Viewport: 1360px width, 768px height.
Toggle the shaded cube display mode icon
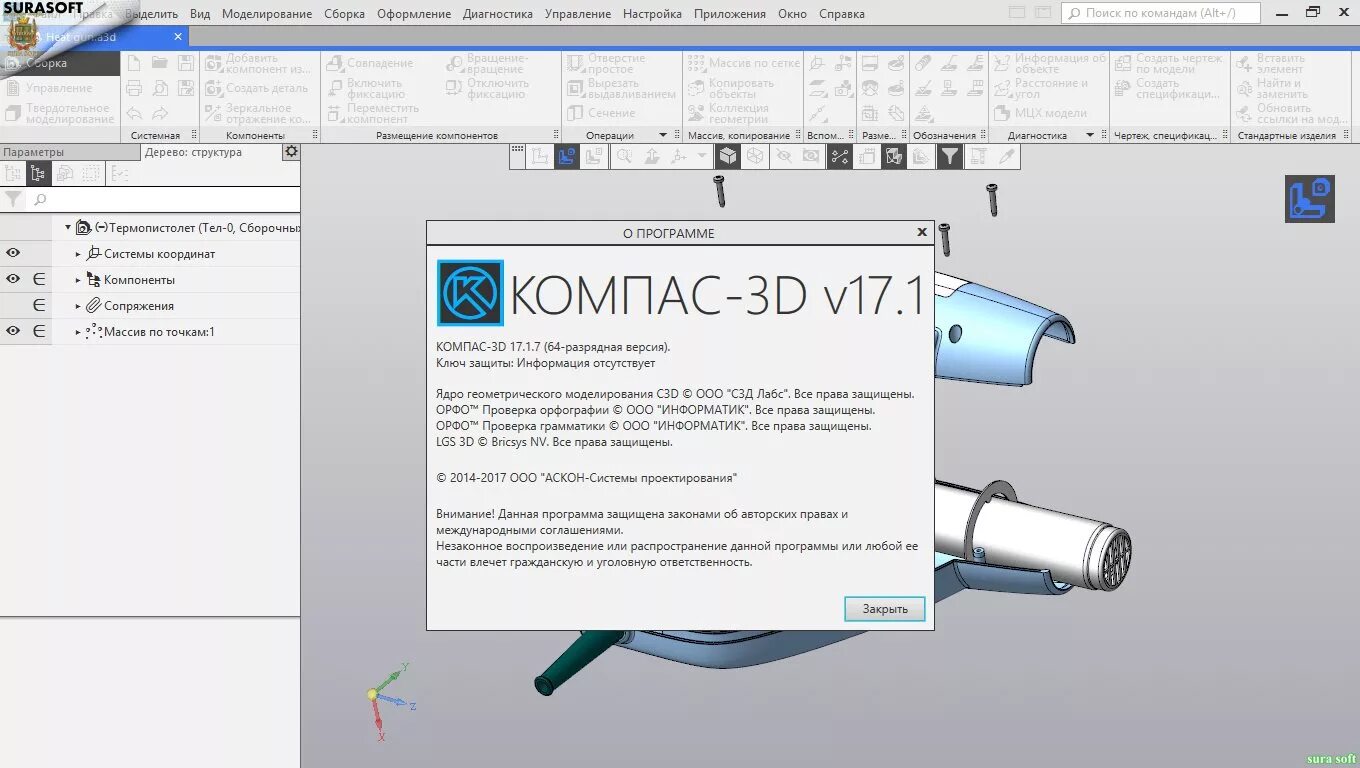(730, 156)
